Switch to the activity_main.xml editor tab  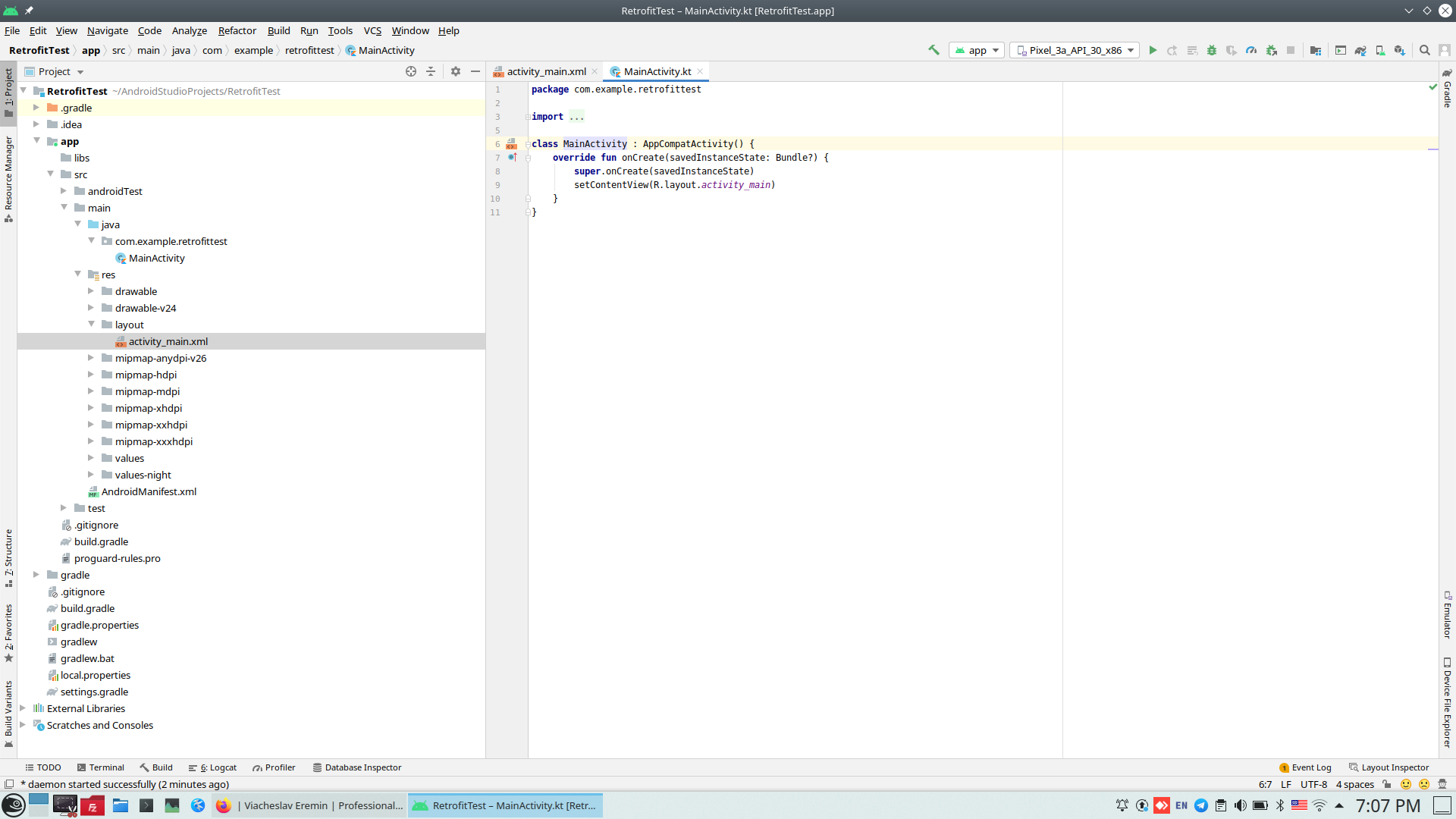546,71
